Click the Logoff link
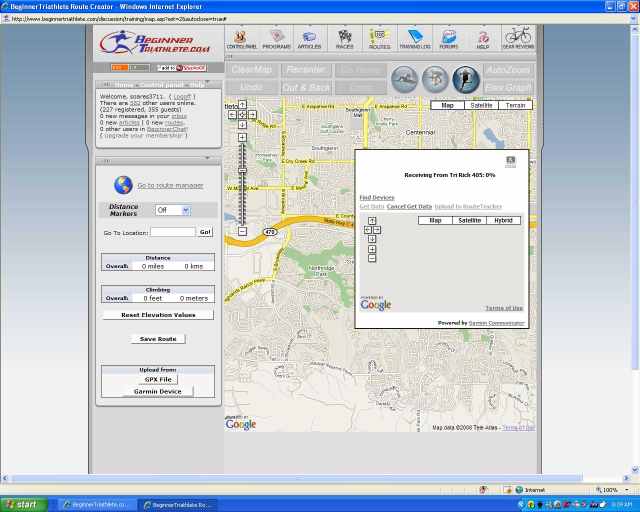 pyautogui.click(x=182, y=96)
